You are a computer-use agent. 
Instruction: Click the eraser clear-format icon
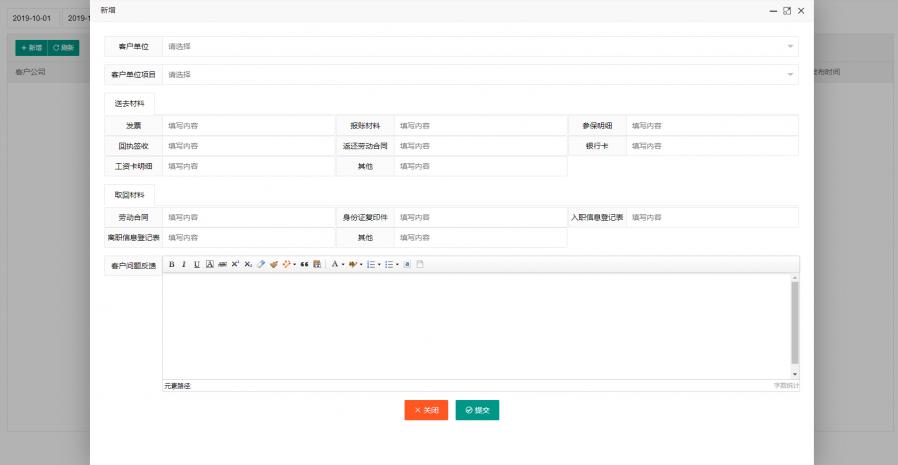coord(261,264)
